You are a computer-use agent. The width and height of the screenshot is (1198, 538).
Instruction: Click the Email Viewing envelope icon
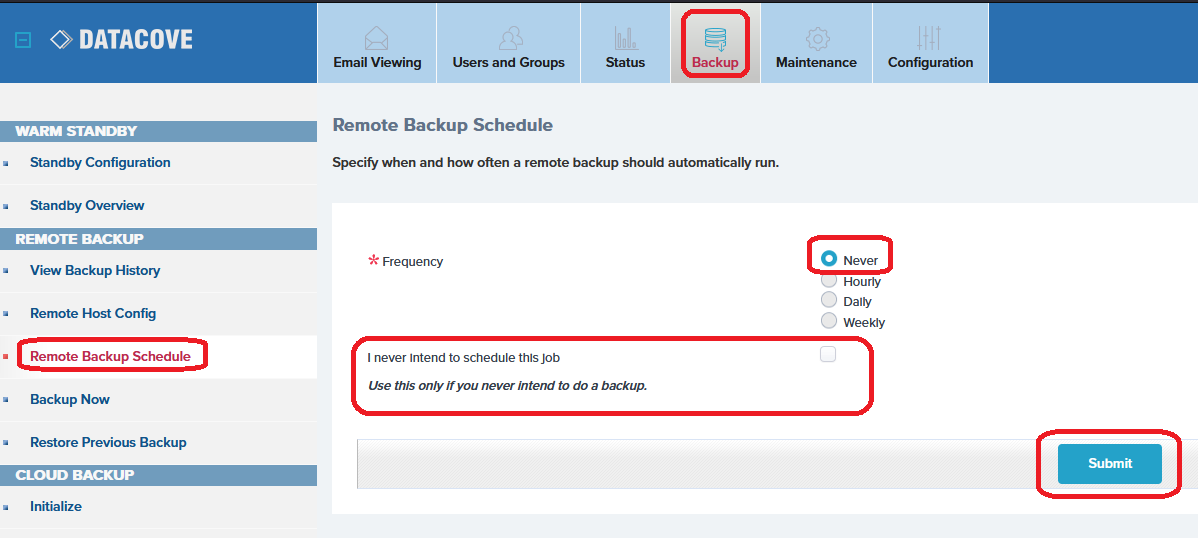tap(377, 38)
